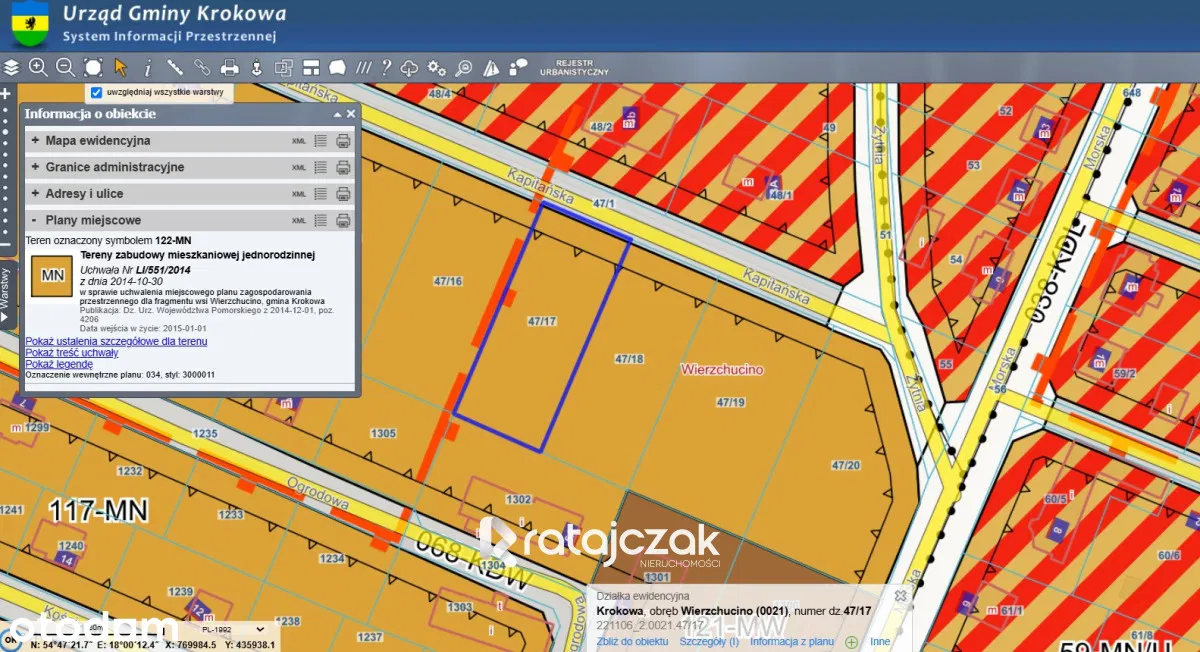
Task: Print the Plany miejscowe section
Action: (343, 220)
